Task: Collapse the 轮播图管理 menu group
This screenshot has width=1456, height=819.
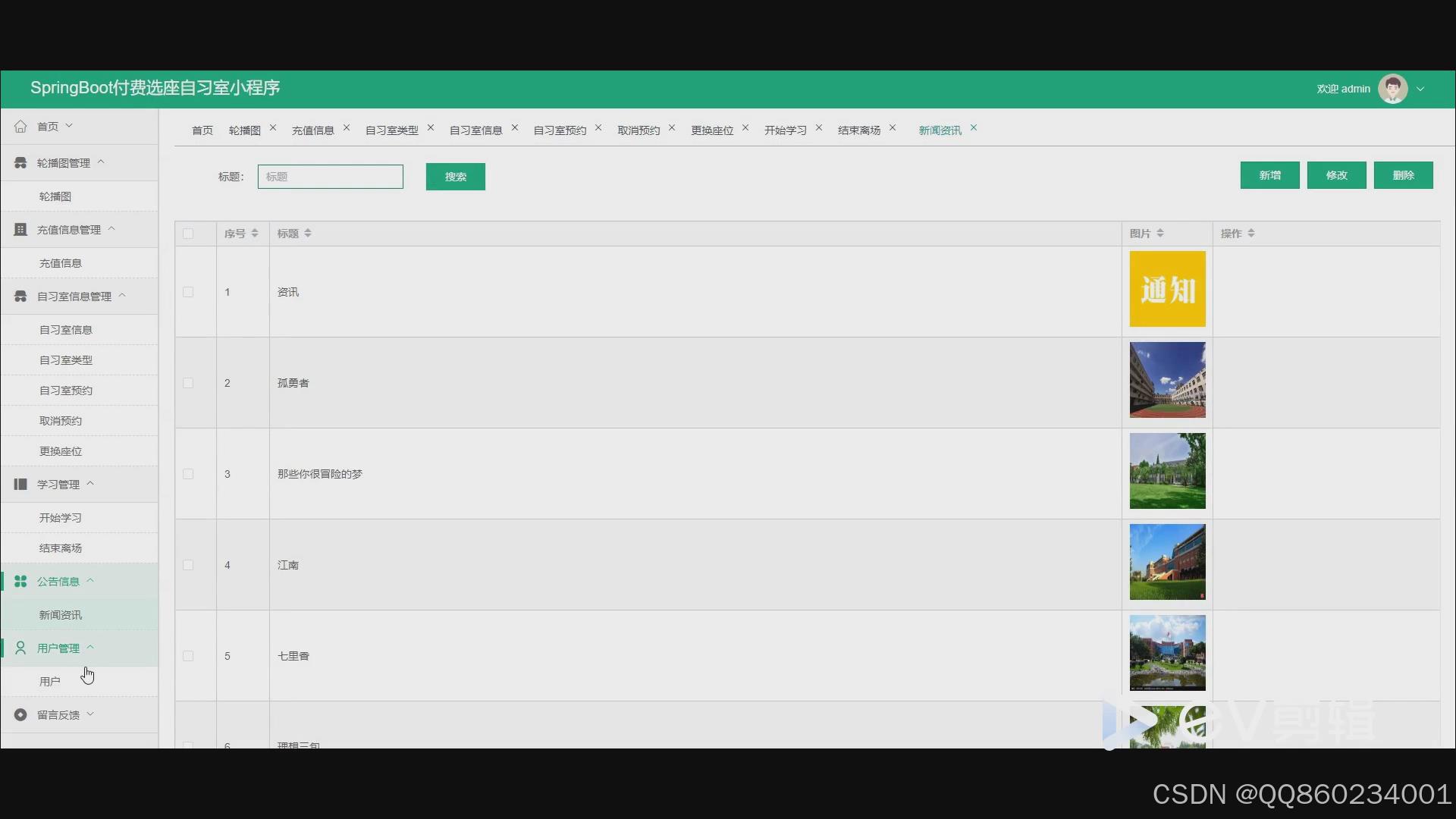Action: click(x=101, y=162)
